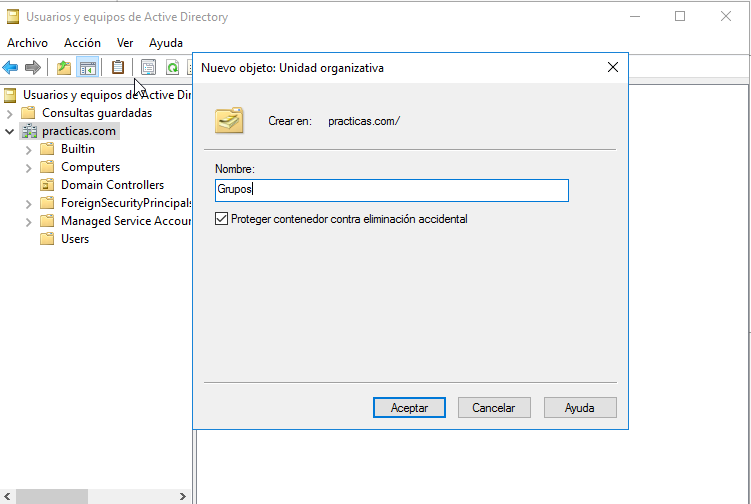Click the Nombre text field
This screenshot has height=504, width=751.
pyautogui.click(x=391, y=190)
